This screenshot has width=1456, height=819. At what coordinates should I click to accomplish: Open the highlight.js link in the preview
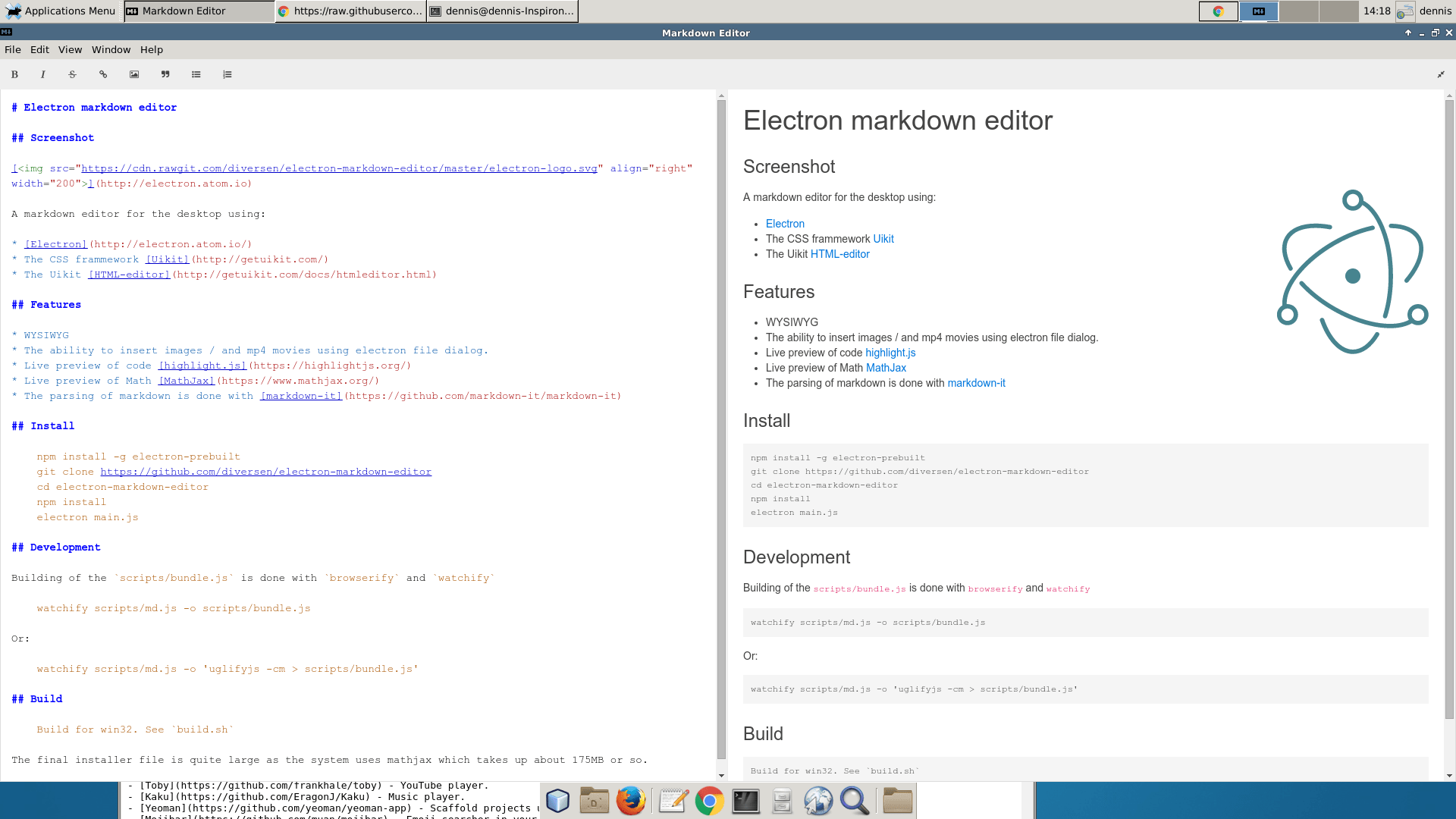coord(890,353)
